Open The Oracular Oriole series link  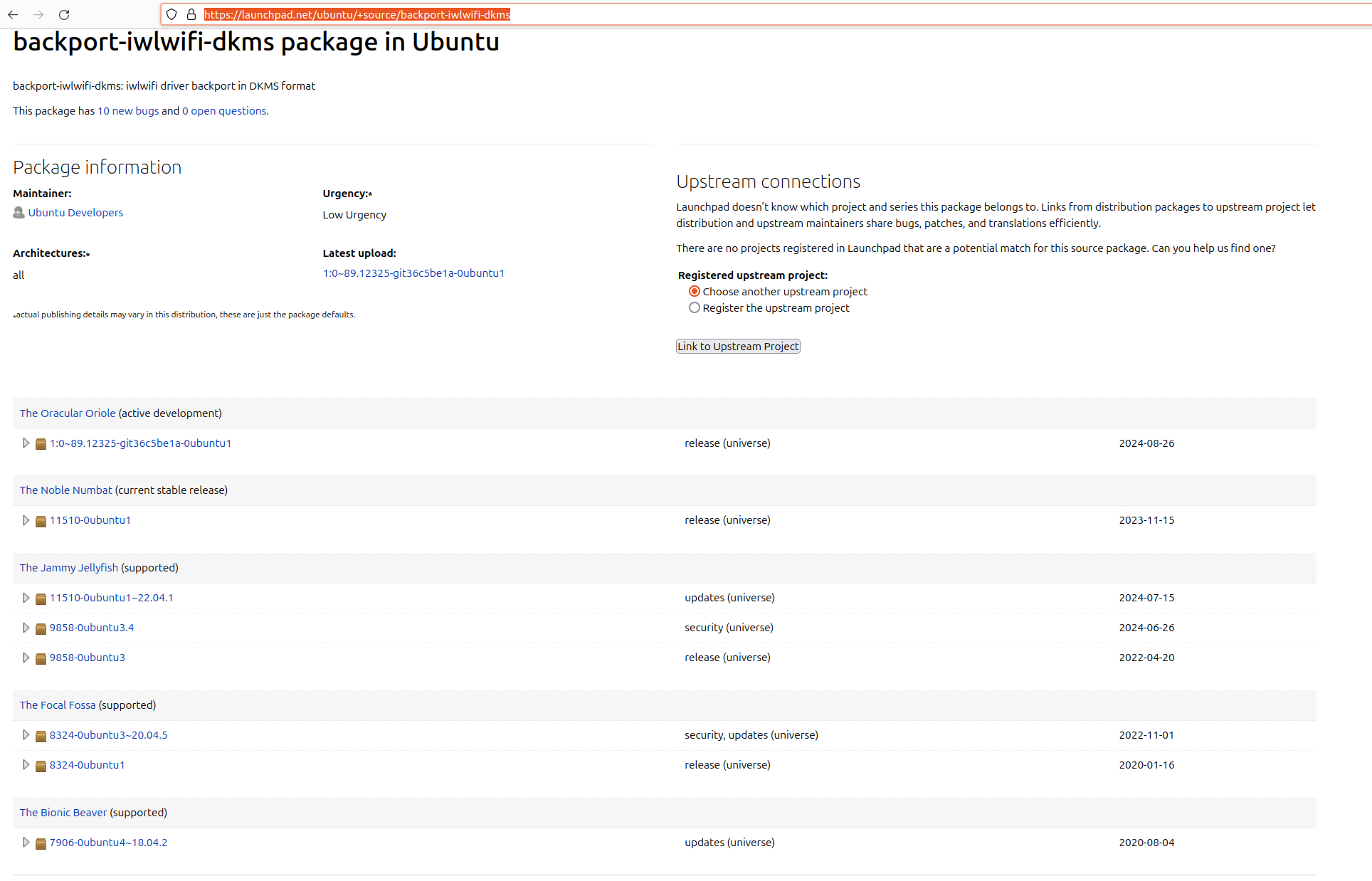[x=68, y=413]
